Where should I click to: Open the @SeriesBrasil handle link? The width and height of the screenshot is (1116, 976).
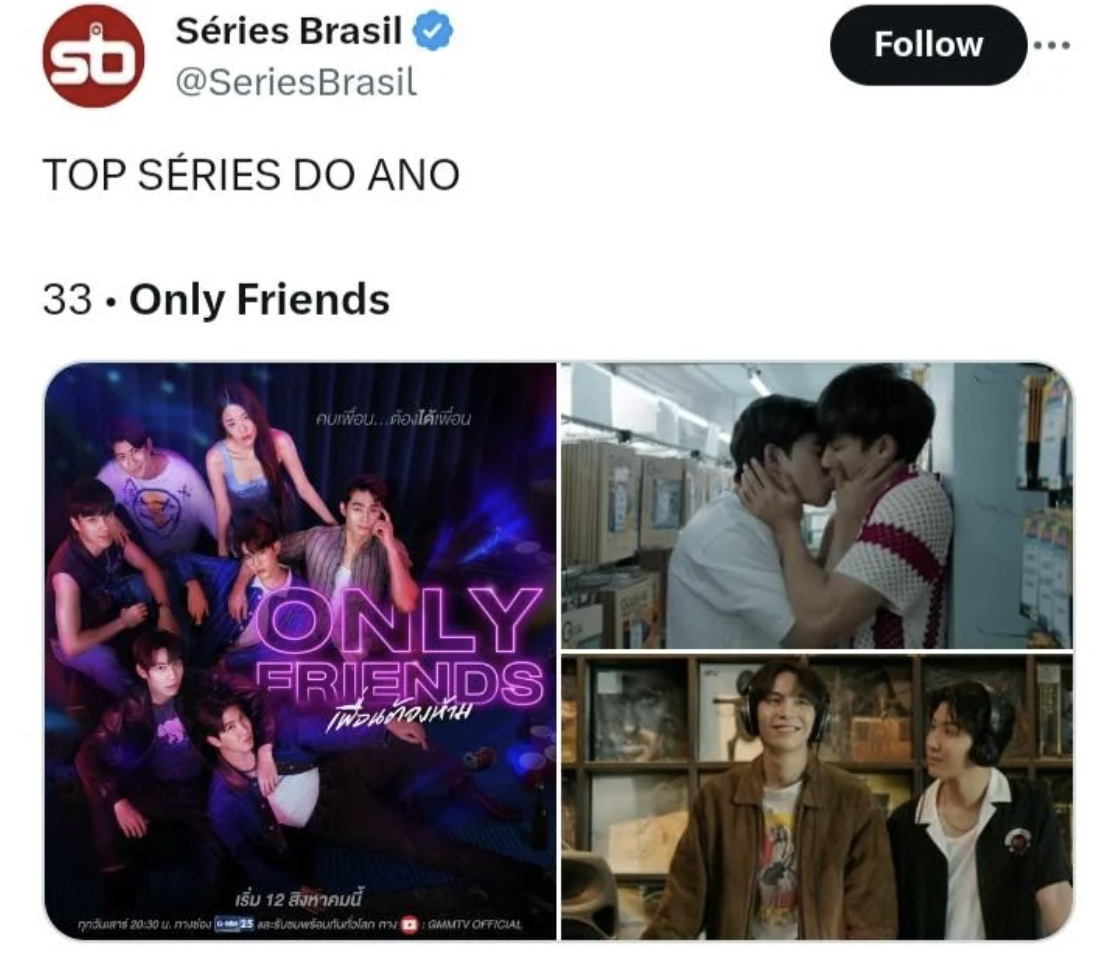[x=296, y=81]
